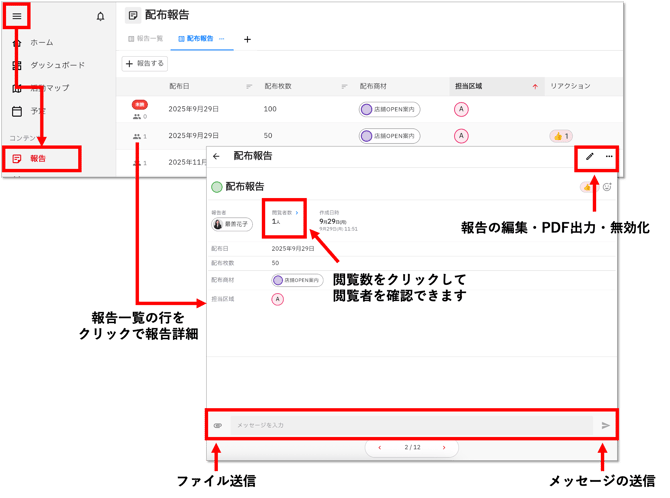The width and height of the screenshot is (670, 498).
Task: Open the filter menu on 配布日 column
Action: coord(248,86)
